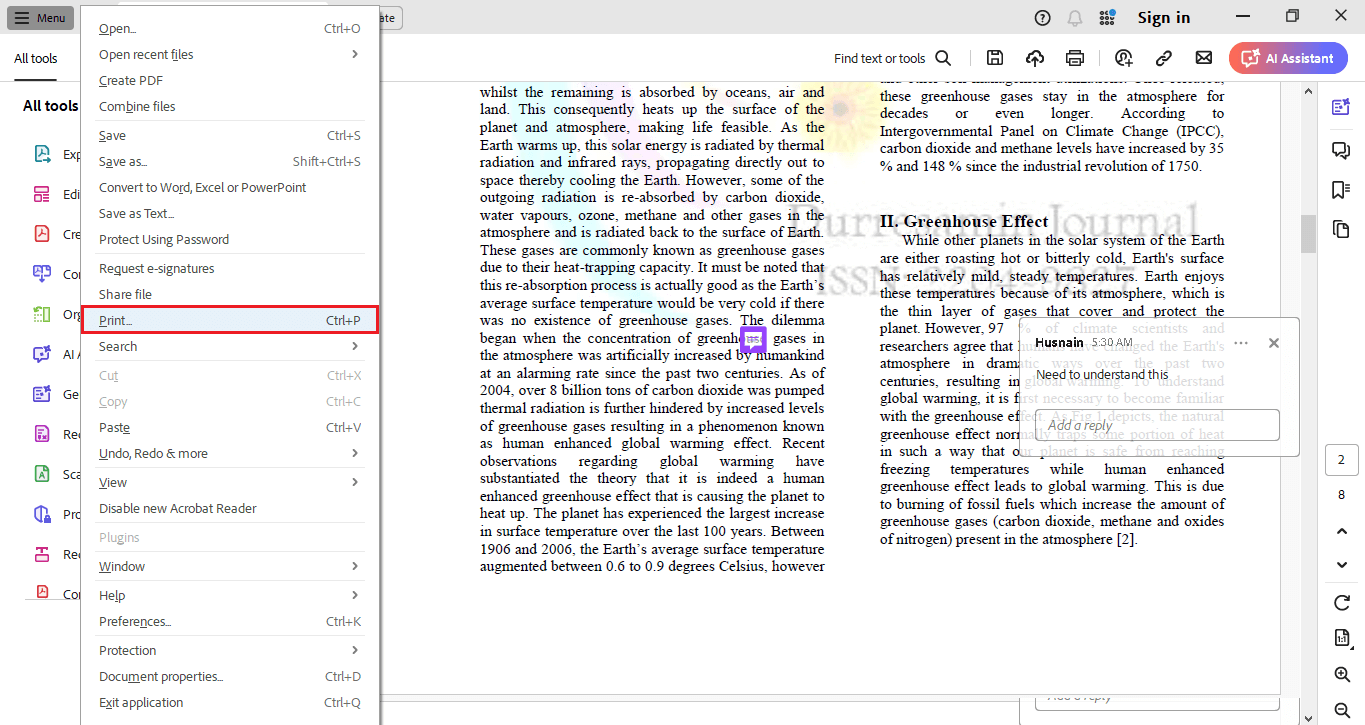Create a shareable link with the link icon
The height and width of the screenshot is (725, 1365).
(1164, 57)
